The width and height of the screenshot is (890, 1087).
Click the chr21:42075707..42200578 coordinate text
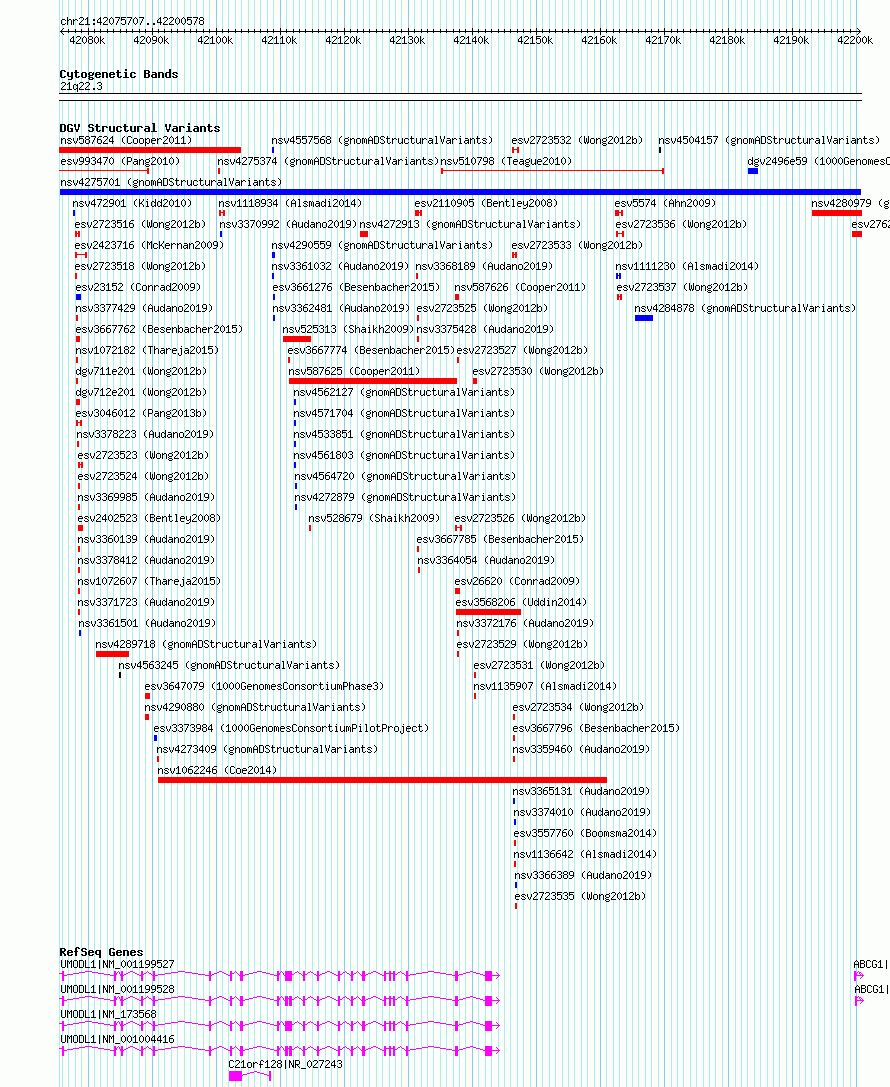[x=132, y=21]
